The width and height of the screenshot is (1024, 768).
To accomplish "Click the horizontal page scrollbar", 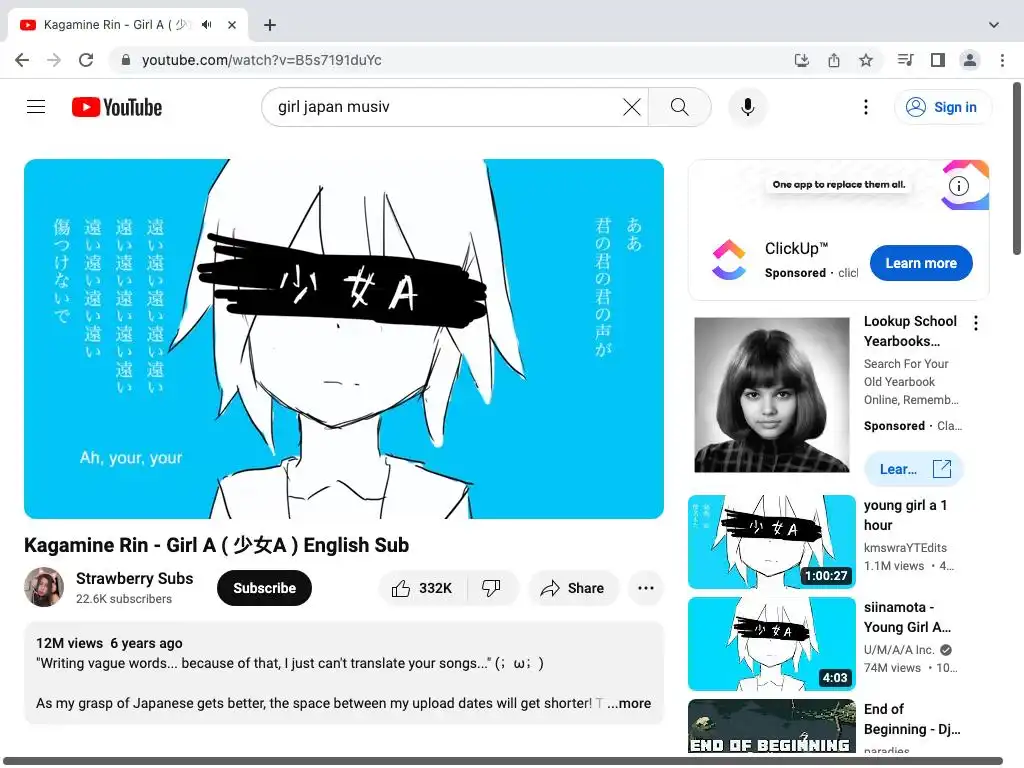I will tap(503, 761).
